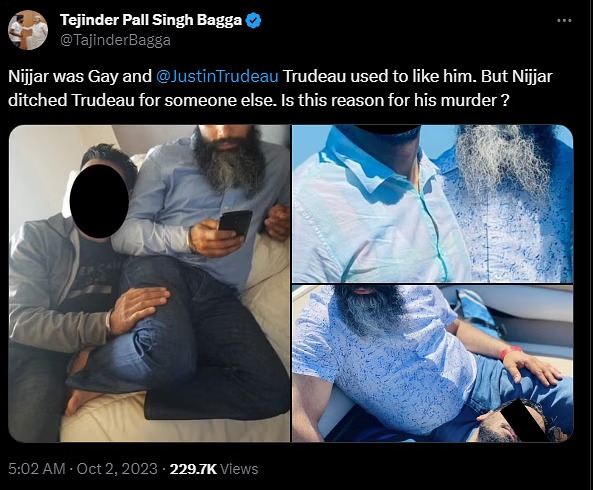Open the @JustinTrudeau mention link
The image size is (593, 490).
tap(217, 76)
